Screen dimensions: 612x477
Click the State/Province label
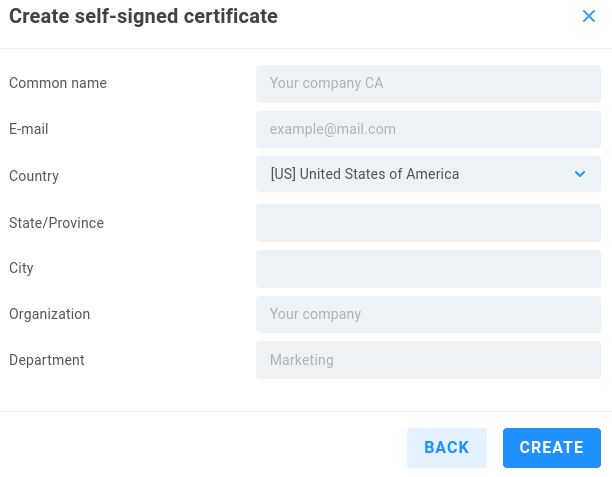56,223
